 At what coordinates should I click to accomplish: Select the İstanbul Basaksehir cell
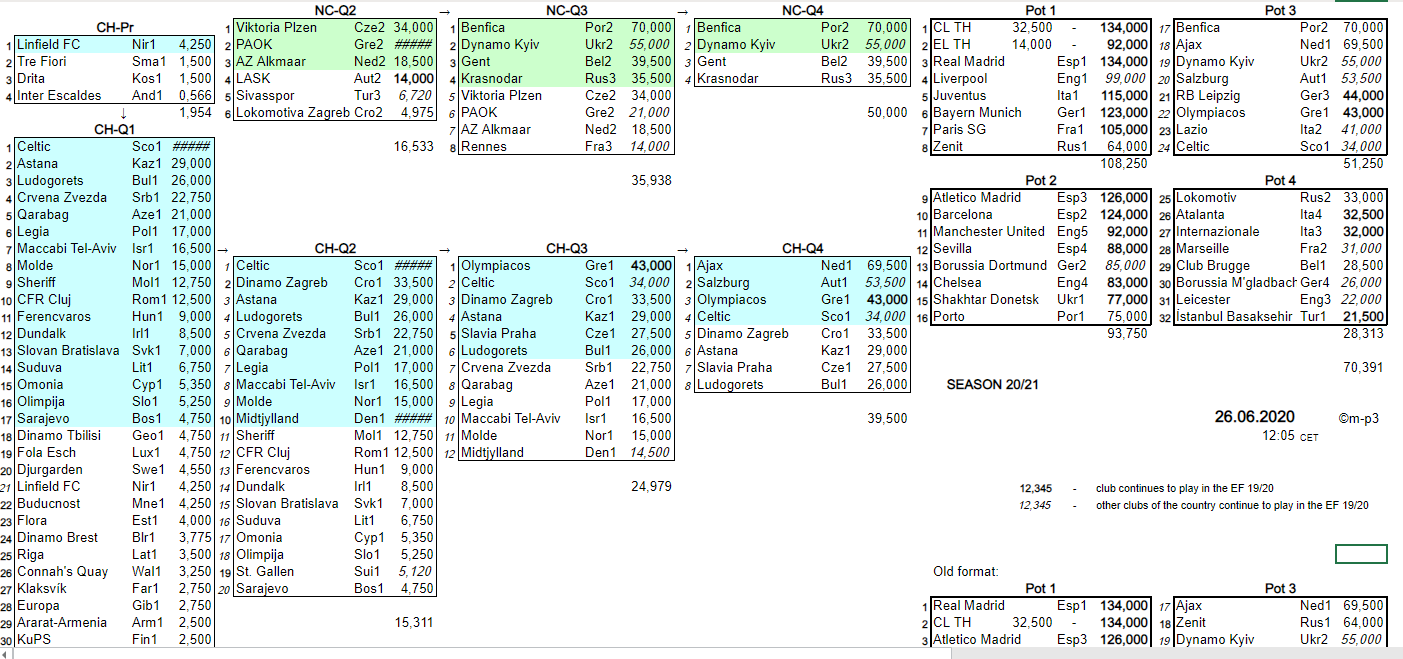coord(1236,317)
